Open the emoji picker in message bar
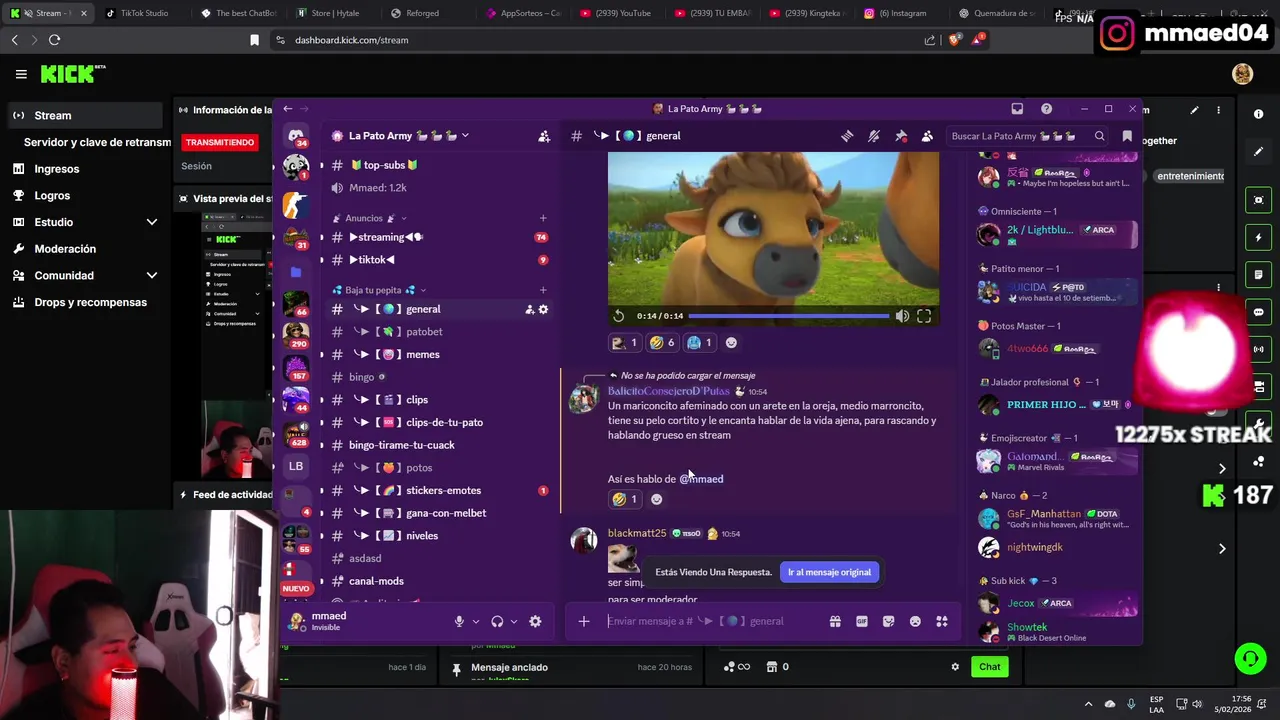The width and height of the screenshot is (1280, 720). [x=915, y=621]
